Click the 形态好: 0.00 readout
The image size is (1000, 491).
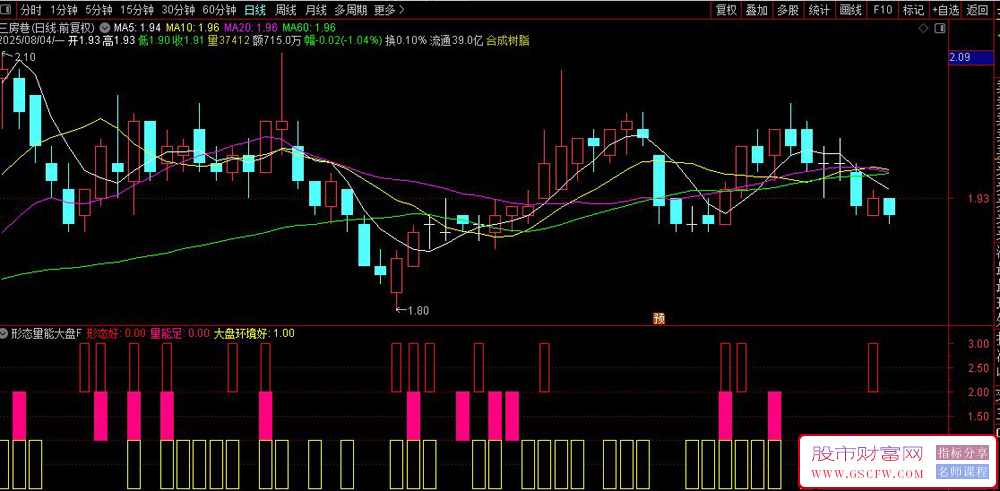pos(116,333)
